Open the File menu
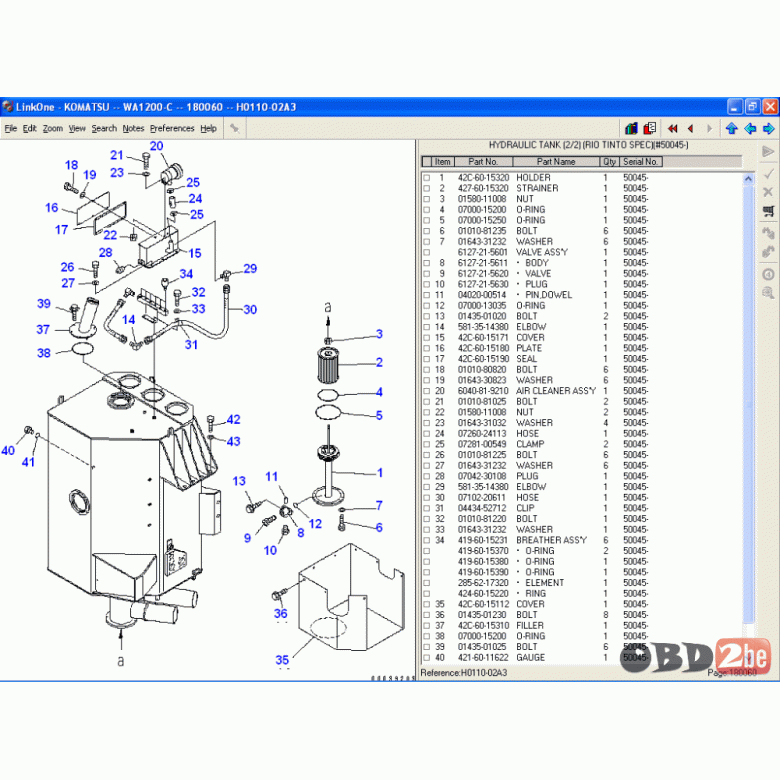This screenshot has width=780, height=780. pyautogui.click(x=10, y=128)
